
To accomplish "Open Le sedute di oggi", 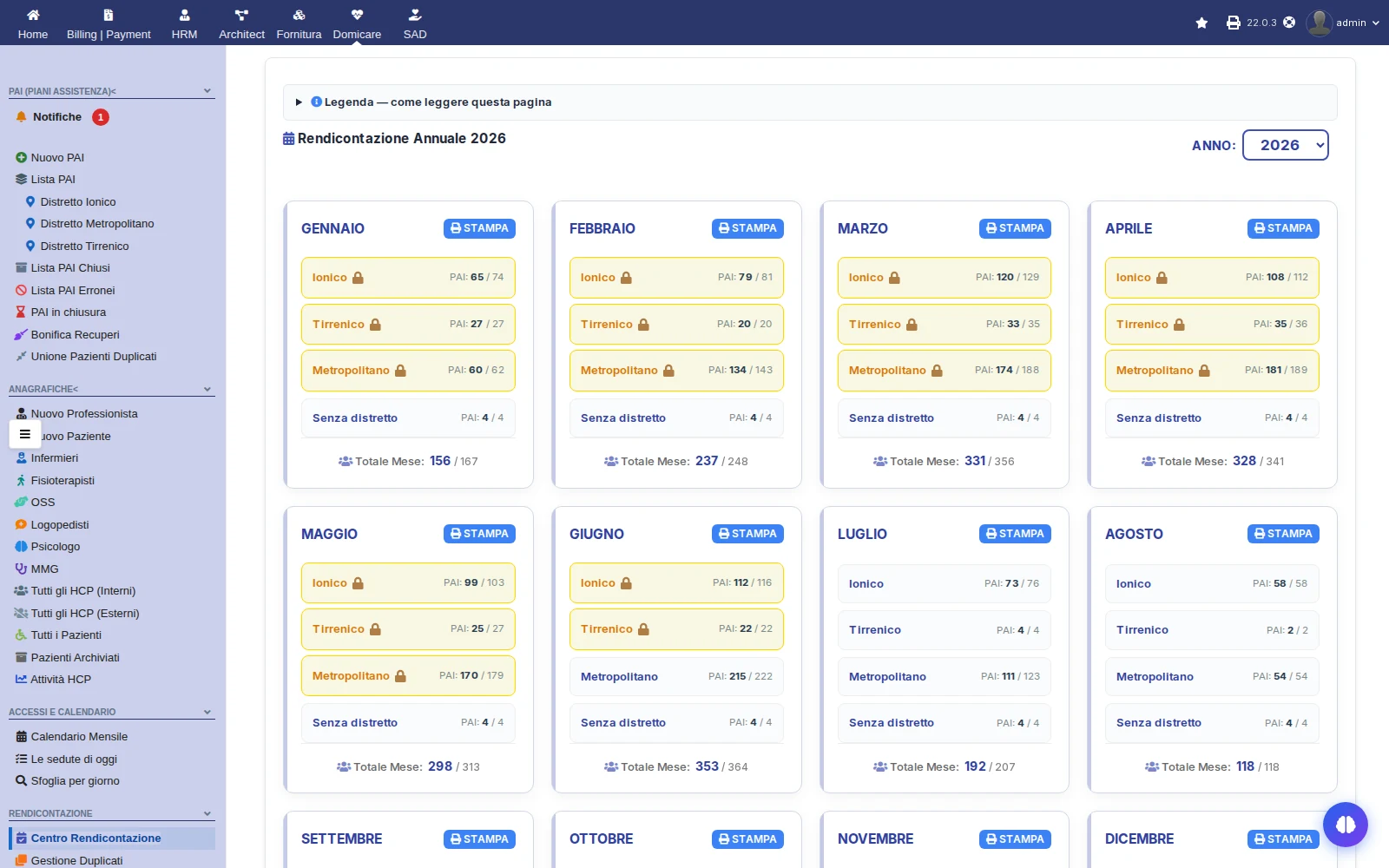I will [x=74, y=759].
